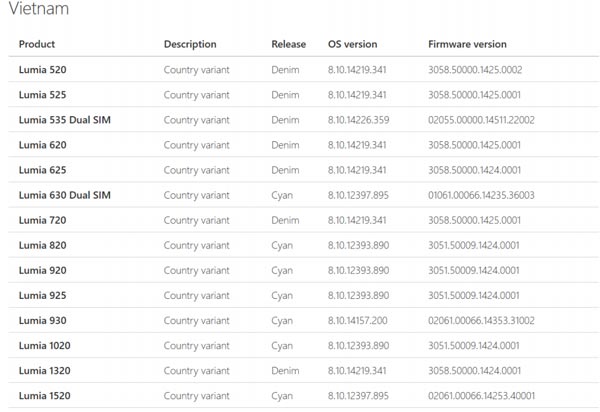Click firmware 02061.00066.14353.31002
Viewport: 600px width, 412px height.
pos(481,320)
